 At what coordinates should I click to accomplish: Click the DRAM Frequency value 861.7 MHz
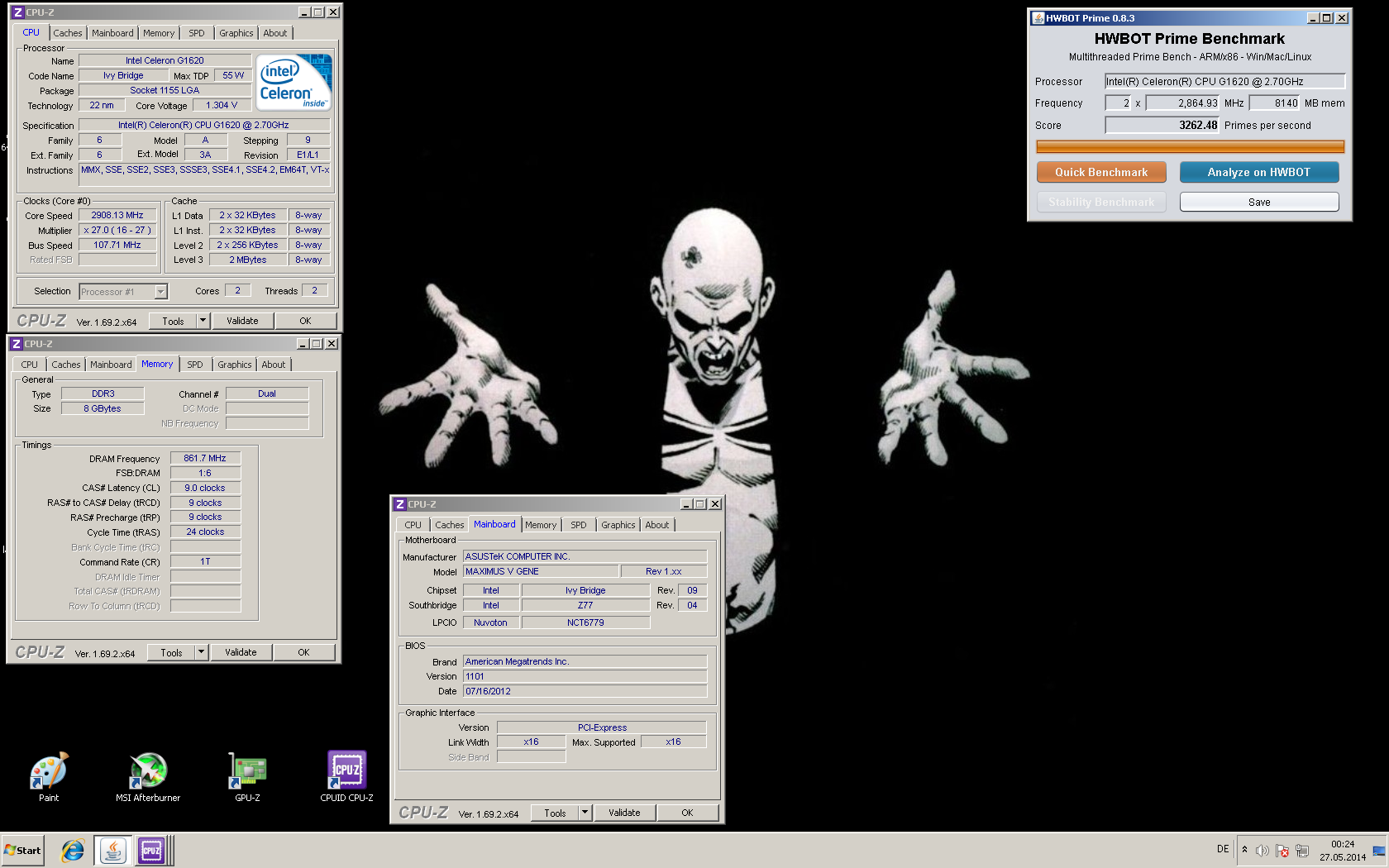(x=205, y=458)
